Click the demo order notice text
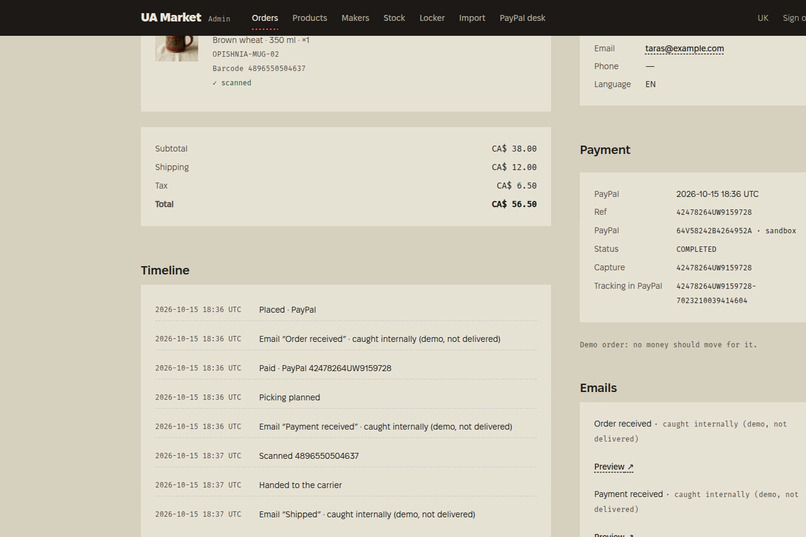Image resolution: width=806 pixels, height=537 pixels. tap(668, 345)
